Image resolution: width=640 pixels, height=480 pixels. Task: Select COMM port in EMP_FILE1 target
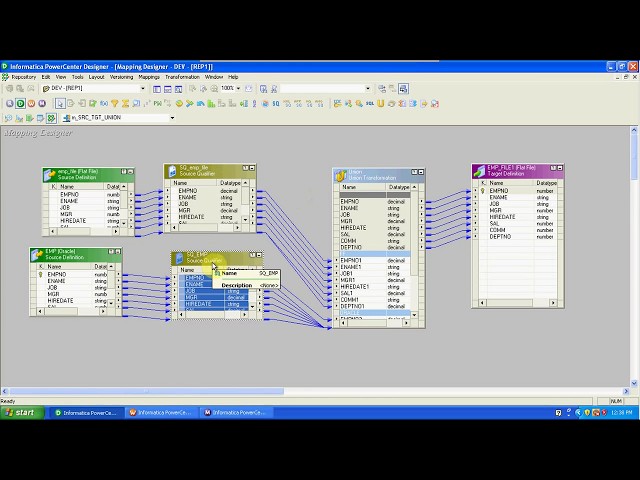[497, 230]
